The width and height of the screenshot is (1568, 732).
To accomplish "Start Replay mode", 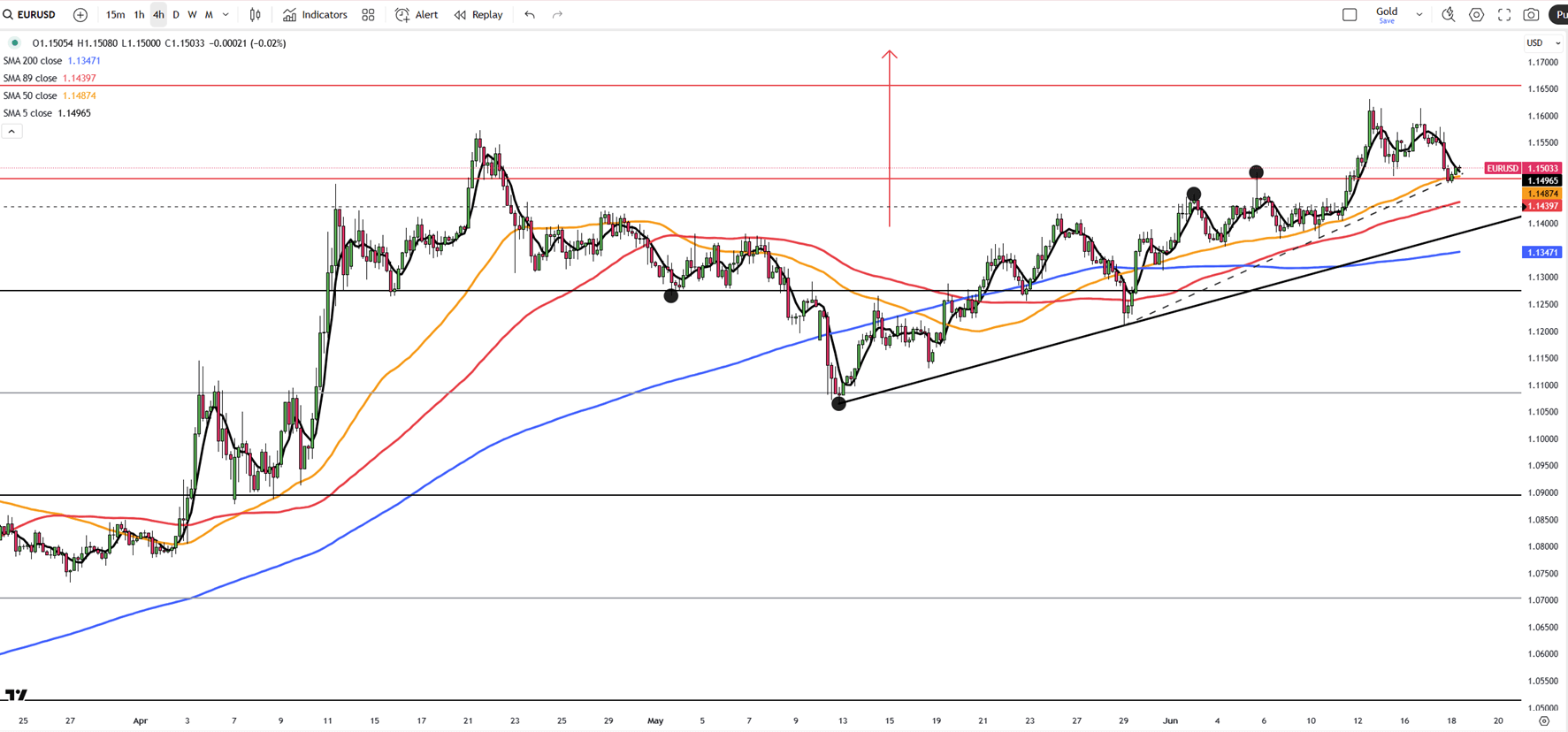I will point(478,15).
